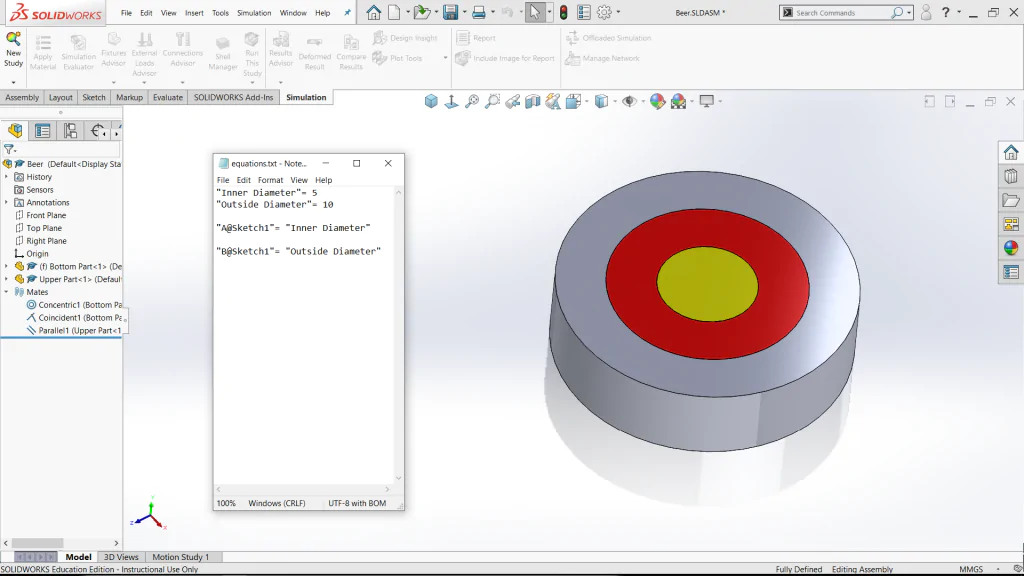The width and height of the screenshot is (1024, 576).
Task: Click the yellow inner circle face
Action: coord(707,283)
